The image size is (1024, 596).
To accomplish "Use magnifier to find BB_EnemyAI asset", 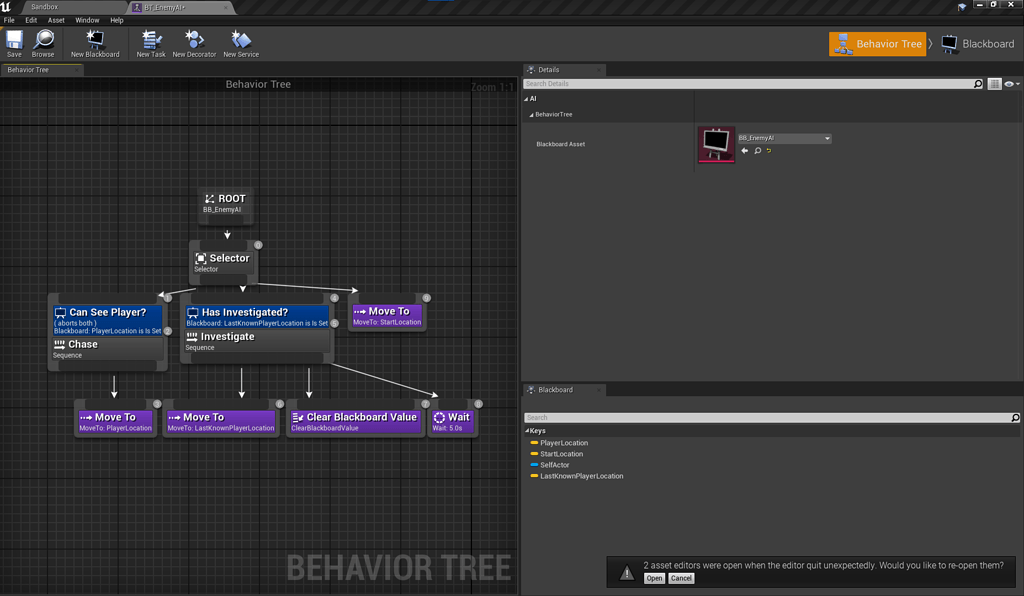I will [758, 151].
